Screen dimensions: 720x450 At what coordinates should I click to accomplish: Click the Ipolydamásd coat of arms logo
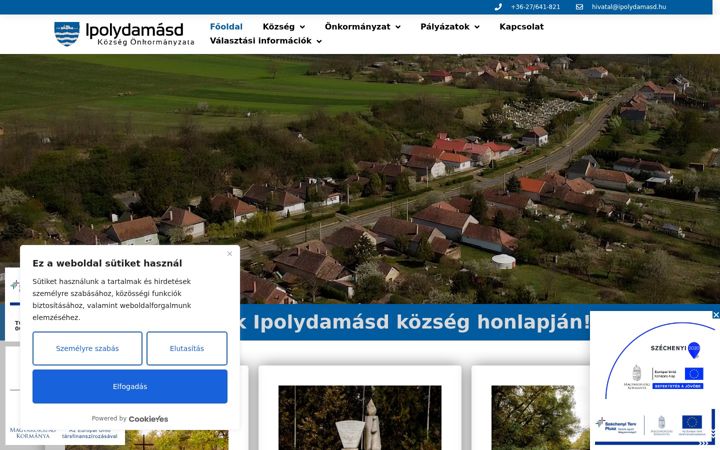pyautogui.click(x=67, y=34)
